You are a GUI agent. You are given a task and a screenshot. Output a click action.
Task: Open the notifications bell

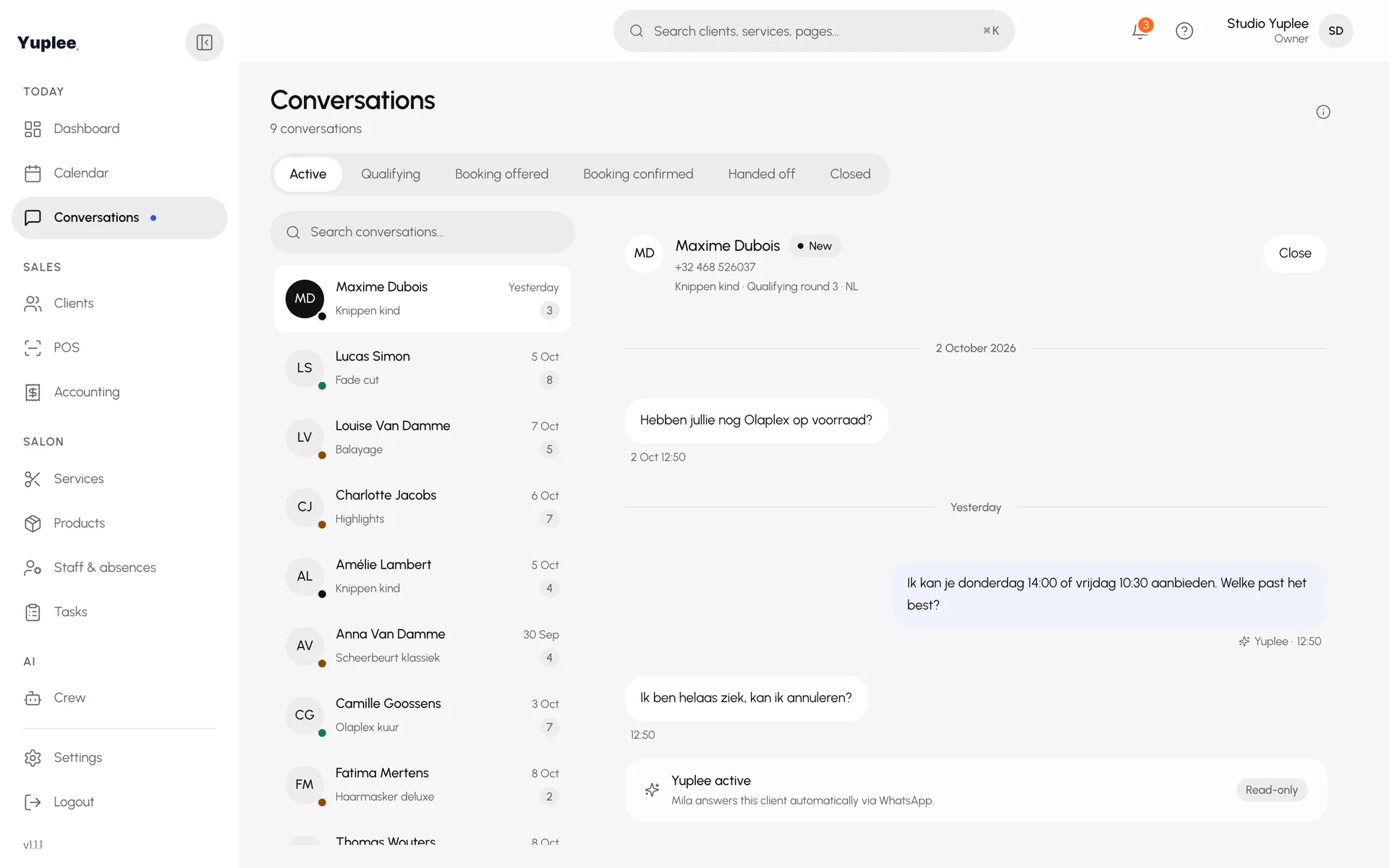[1140, 31]
